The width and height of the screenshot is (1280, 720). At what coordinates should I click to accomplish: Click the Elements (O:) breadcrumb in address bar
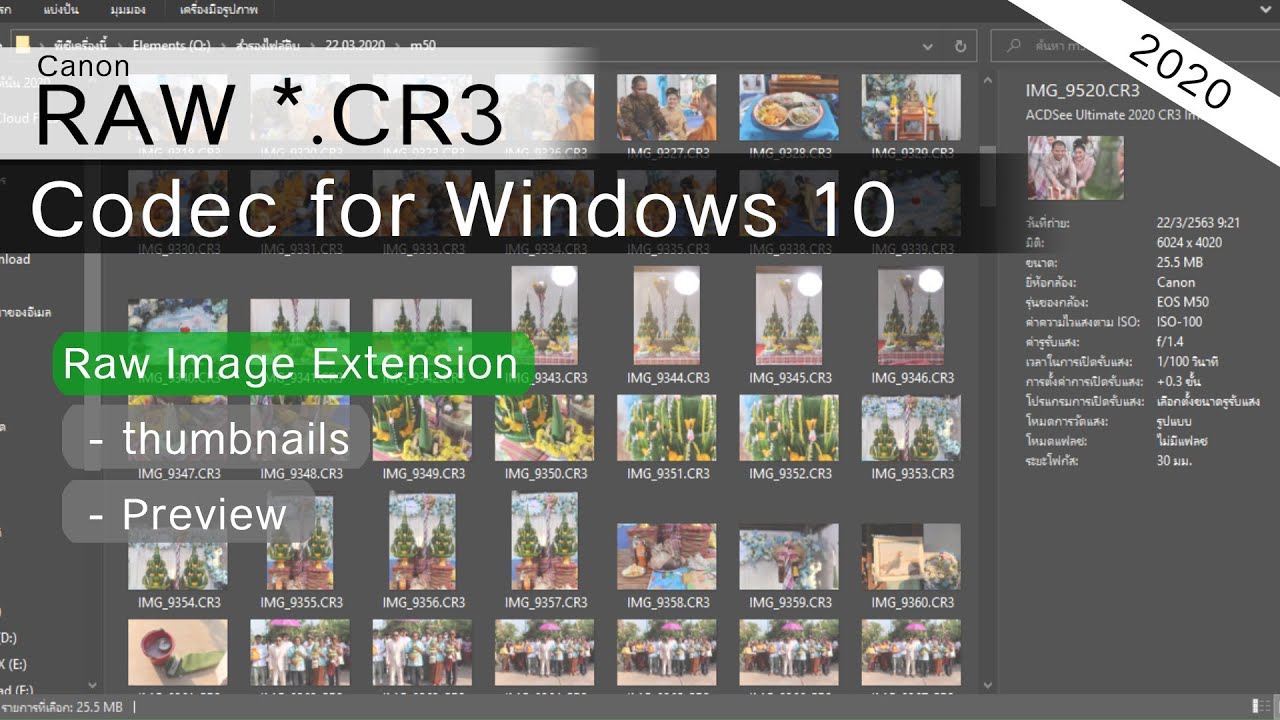pyautogui.click(x=172, y=45)
